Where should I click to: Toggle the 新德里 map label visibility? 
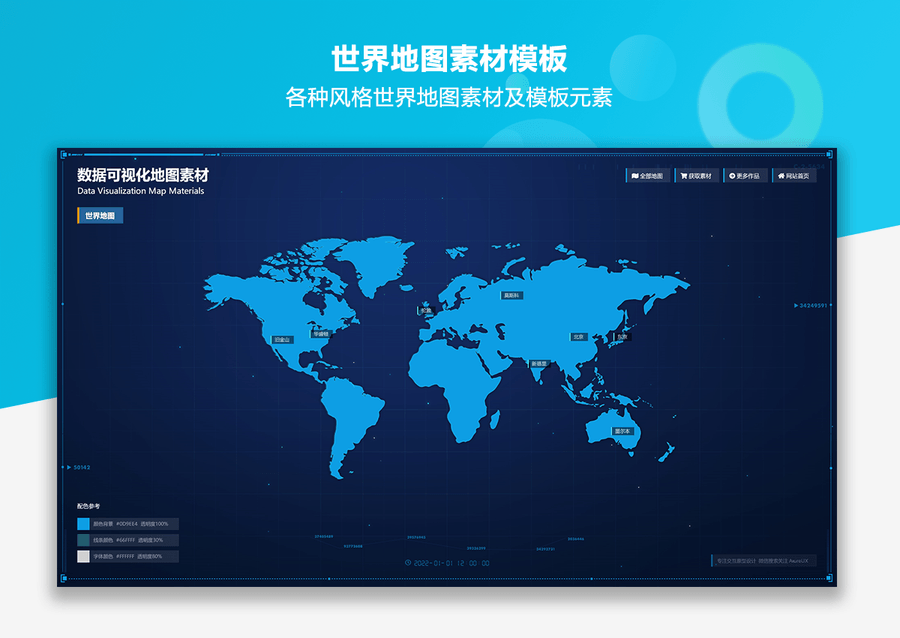[x=540, y=363]
